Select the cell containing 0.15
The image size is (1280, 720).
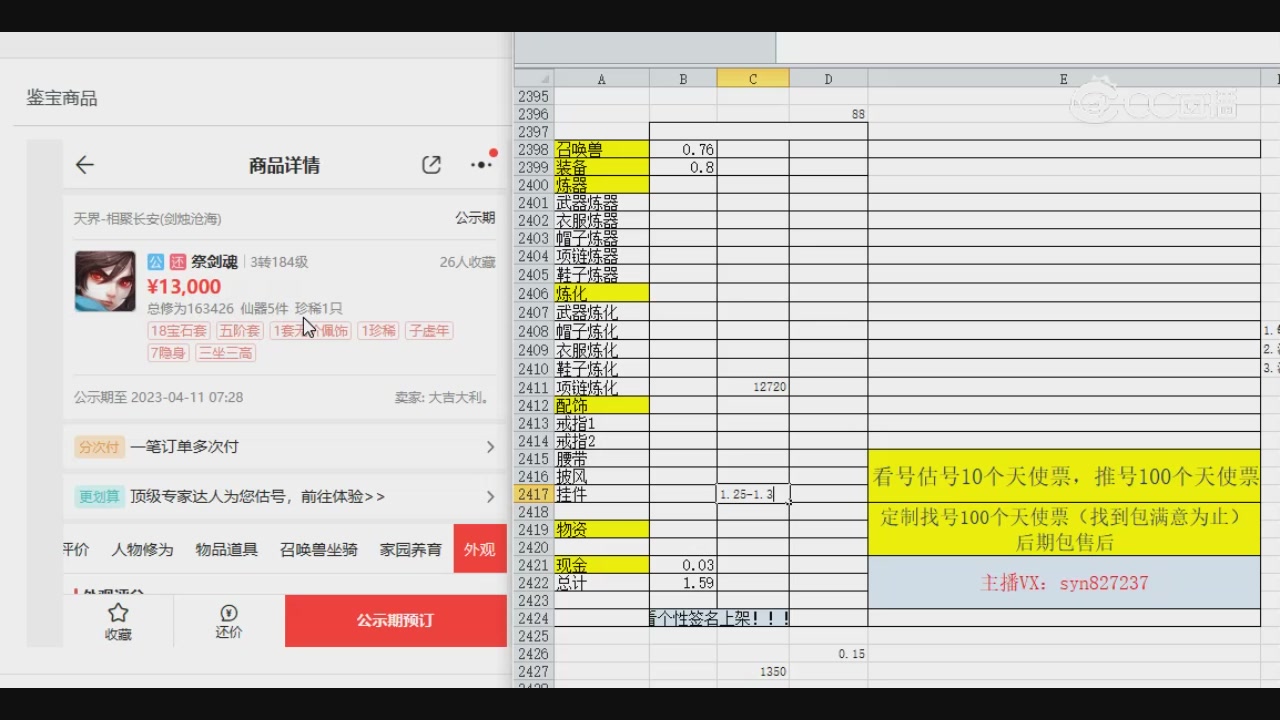coord(828,654)
